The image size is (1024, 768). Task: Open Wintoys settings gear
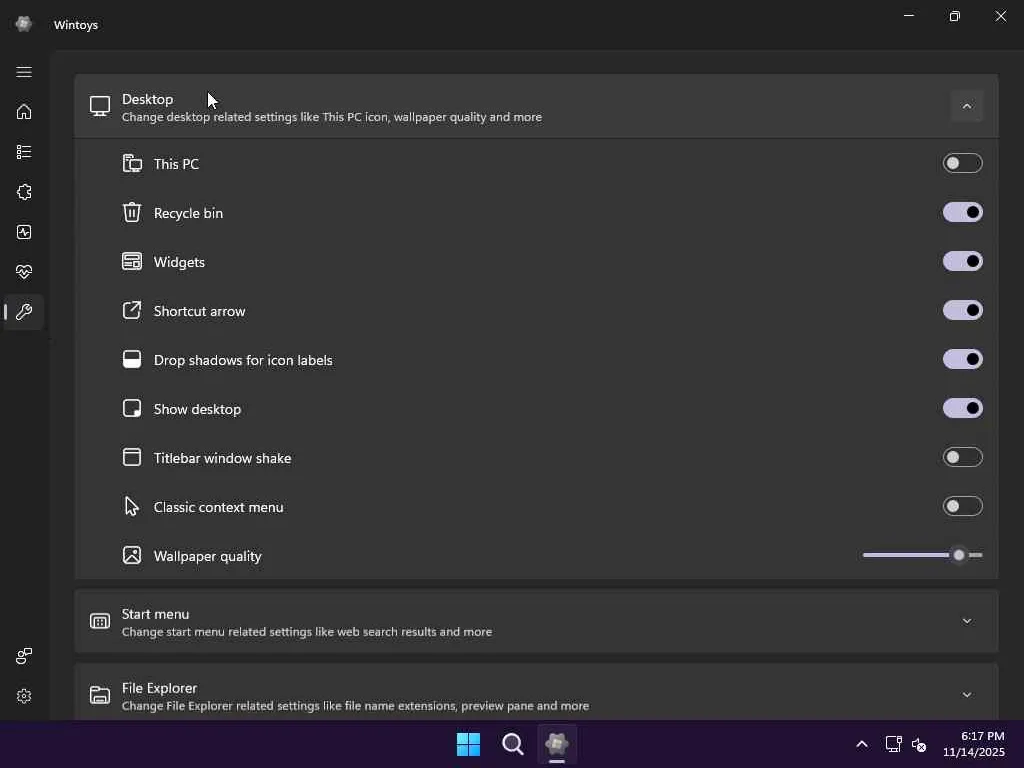click(x=24, y=696)
